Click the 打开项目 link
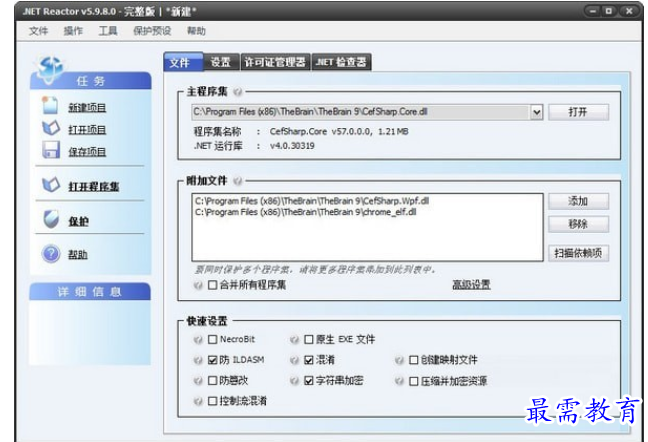Image resolution: width=648 pixels, height=442 pixels. click(87, 130)
